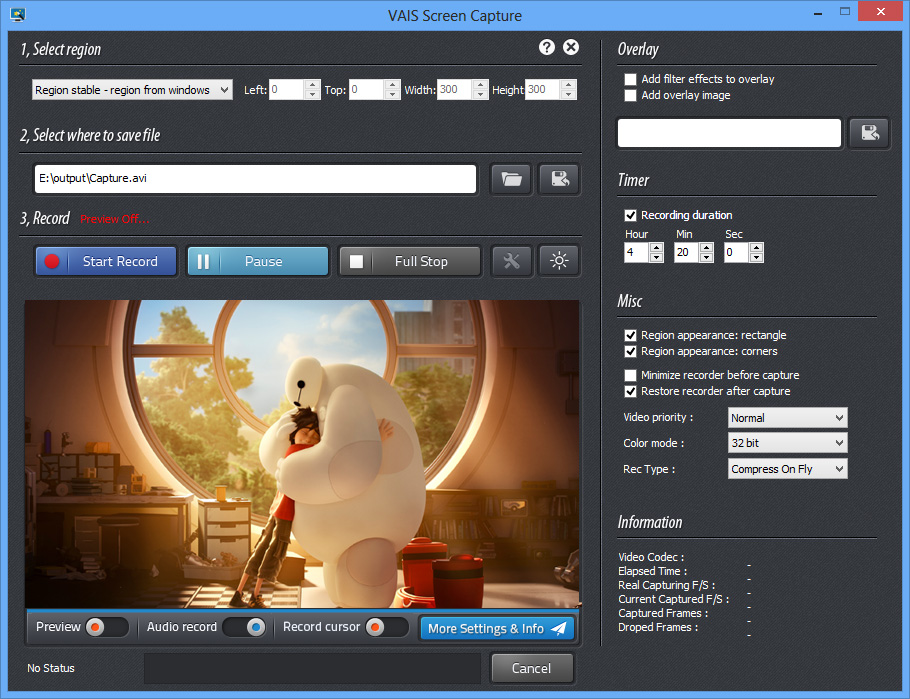The image size is (910, 699).
Task: Increase the Left value with up arrow
Action: point(312,85)
